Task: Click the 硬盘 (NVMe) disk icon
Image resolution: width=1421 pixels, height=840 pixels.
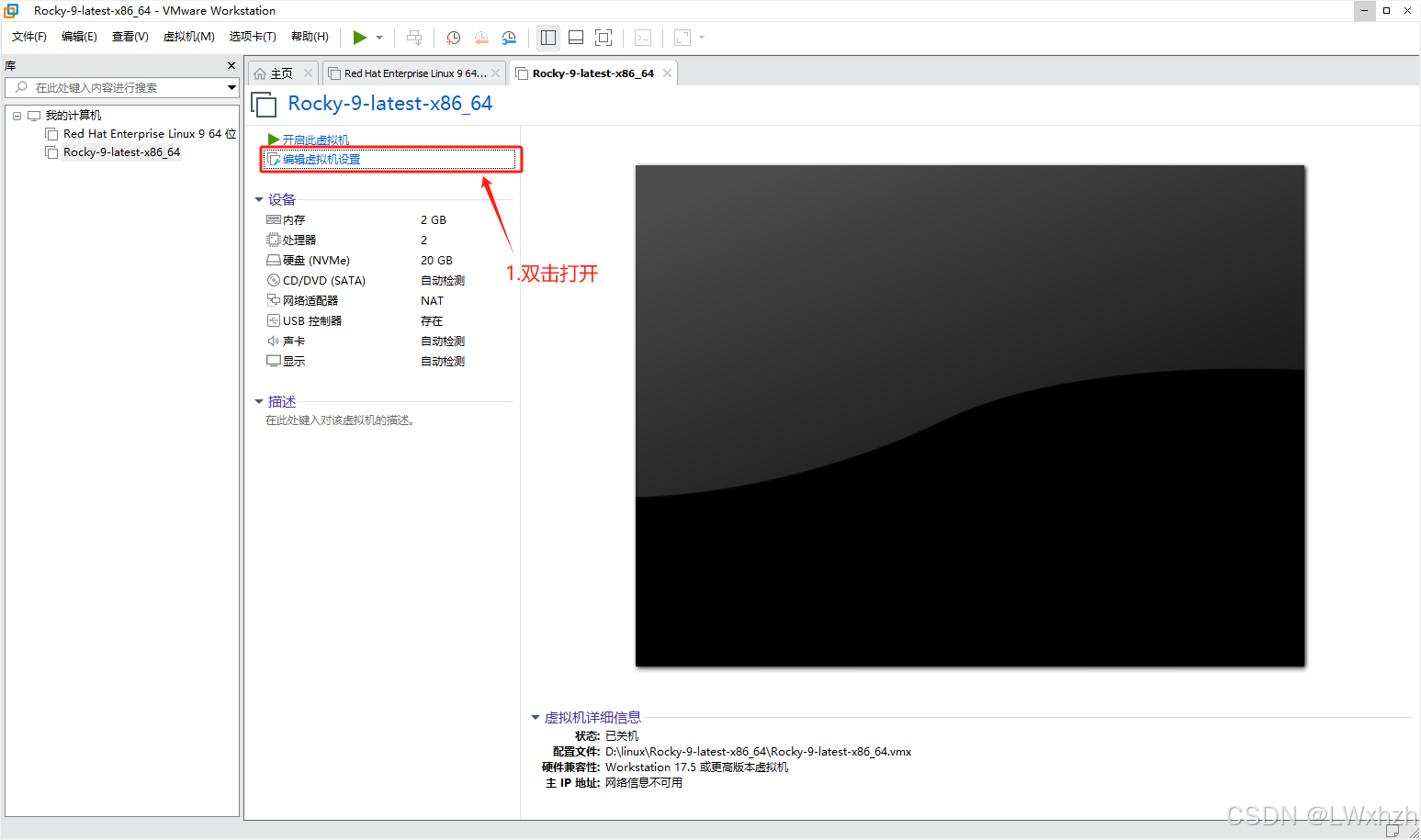Action: coord(273,261)
